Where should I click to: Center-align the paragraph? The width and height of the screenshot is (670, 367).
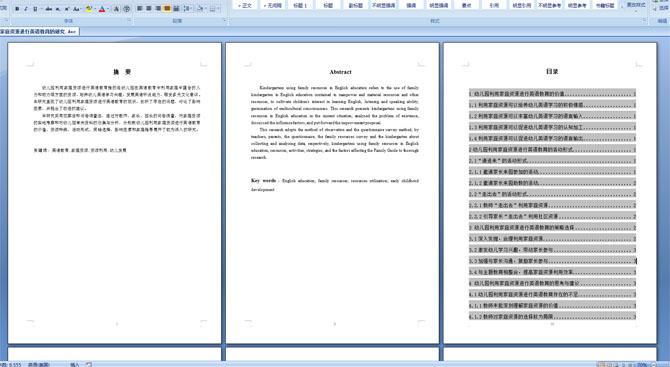pos(149,8)
